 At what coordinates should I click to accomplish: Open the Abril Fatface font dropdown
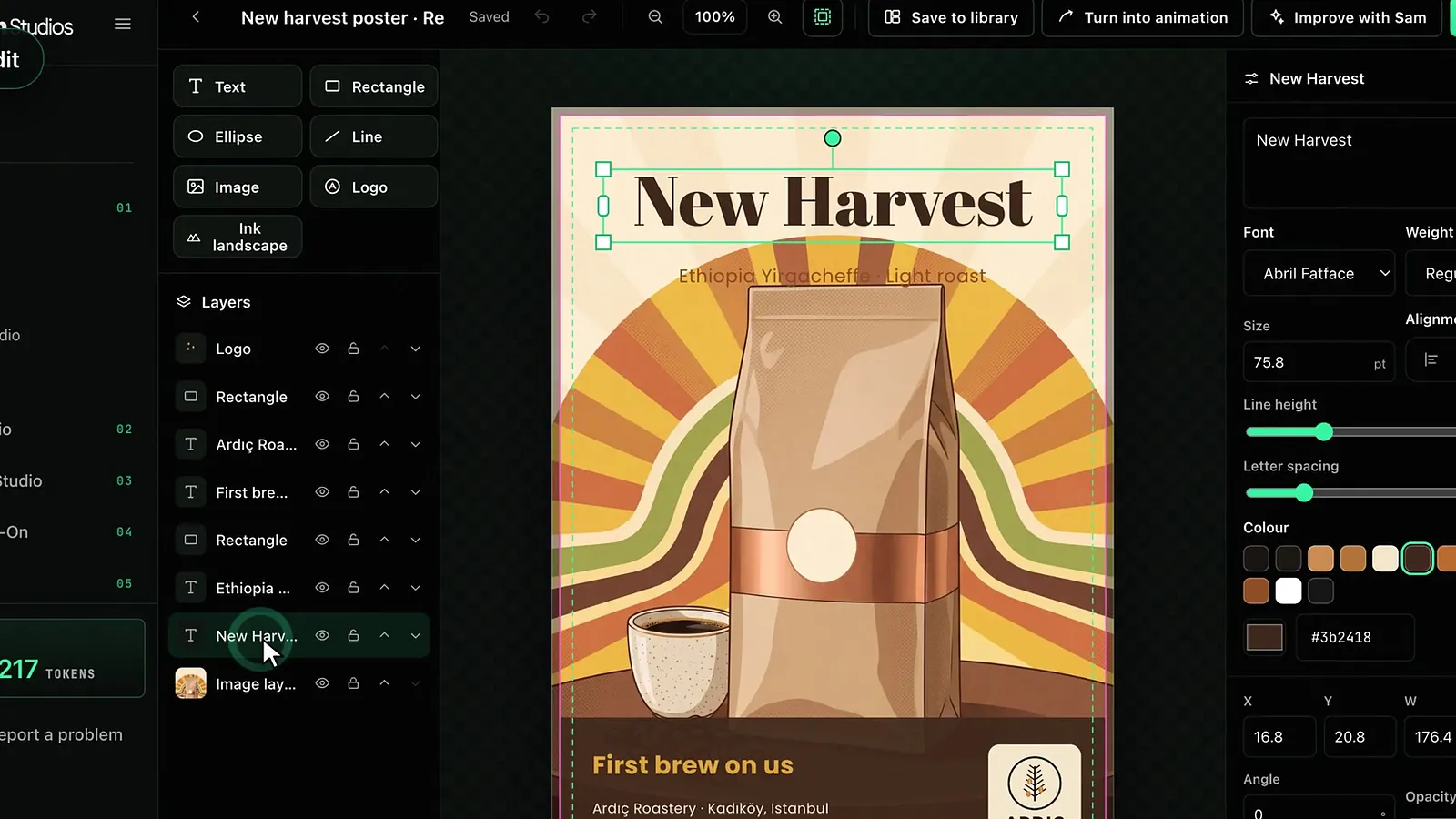pos(1319,273)
